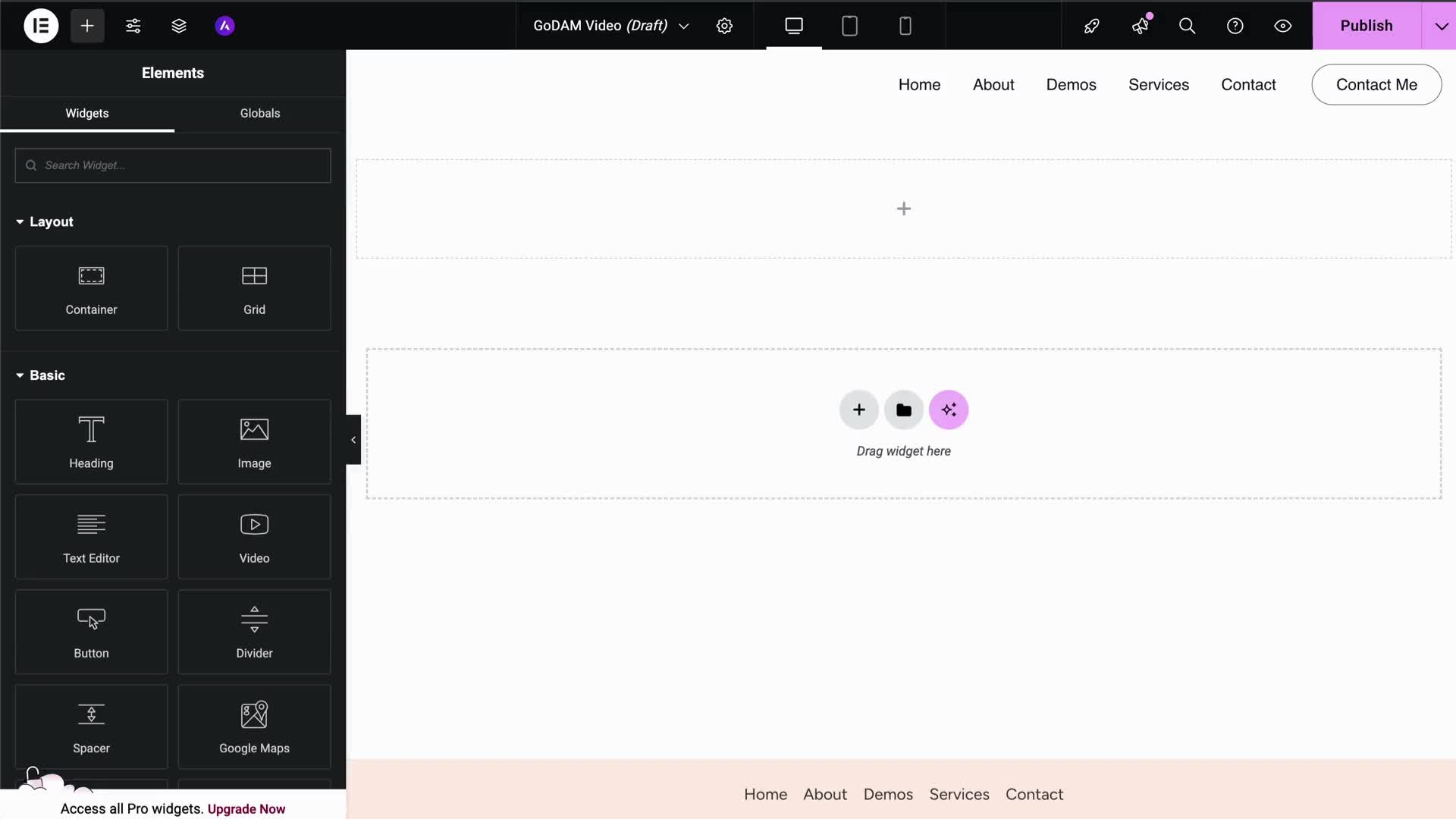1456x819 pixels.
Task: Open the Elementor logo menu
Action: pos(41,25)
